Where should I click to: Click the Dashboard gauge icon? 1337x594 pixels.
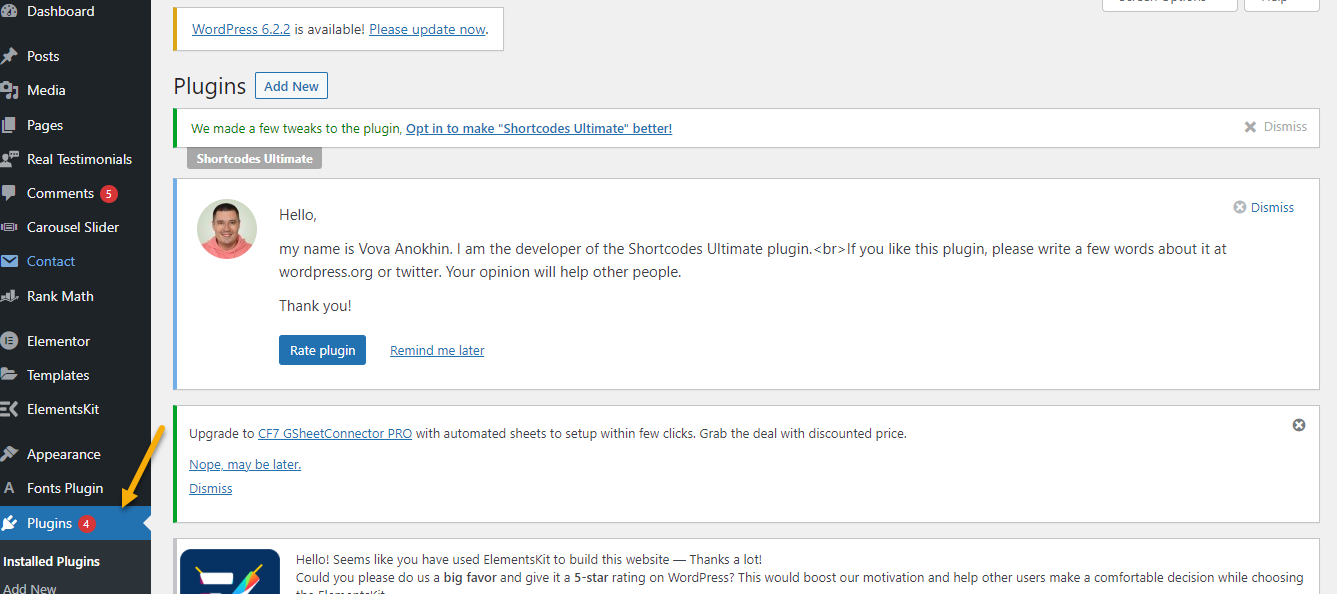pos(9,11)
